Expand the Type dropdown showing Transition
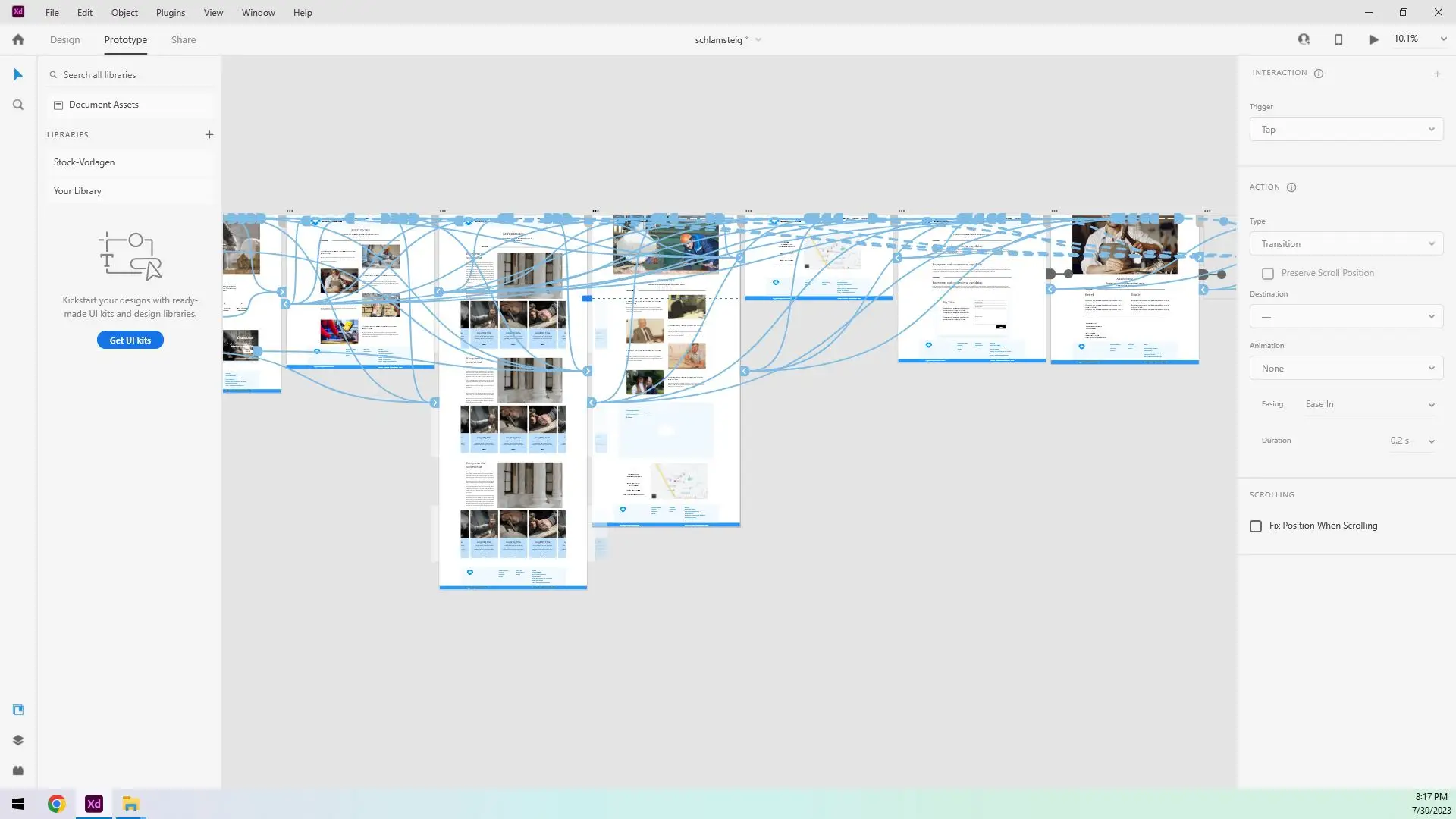 [1345, 244]
